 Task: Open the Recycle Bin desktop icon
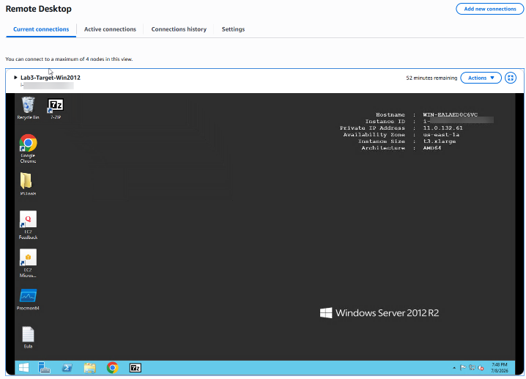28,107
